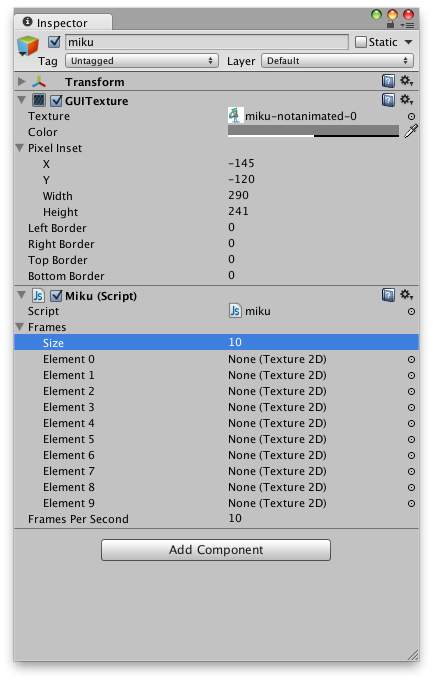Select the Inspector tab
The width and height of the screenshot is (433, 681).
click(63, 22)
